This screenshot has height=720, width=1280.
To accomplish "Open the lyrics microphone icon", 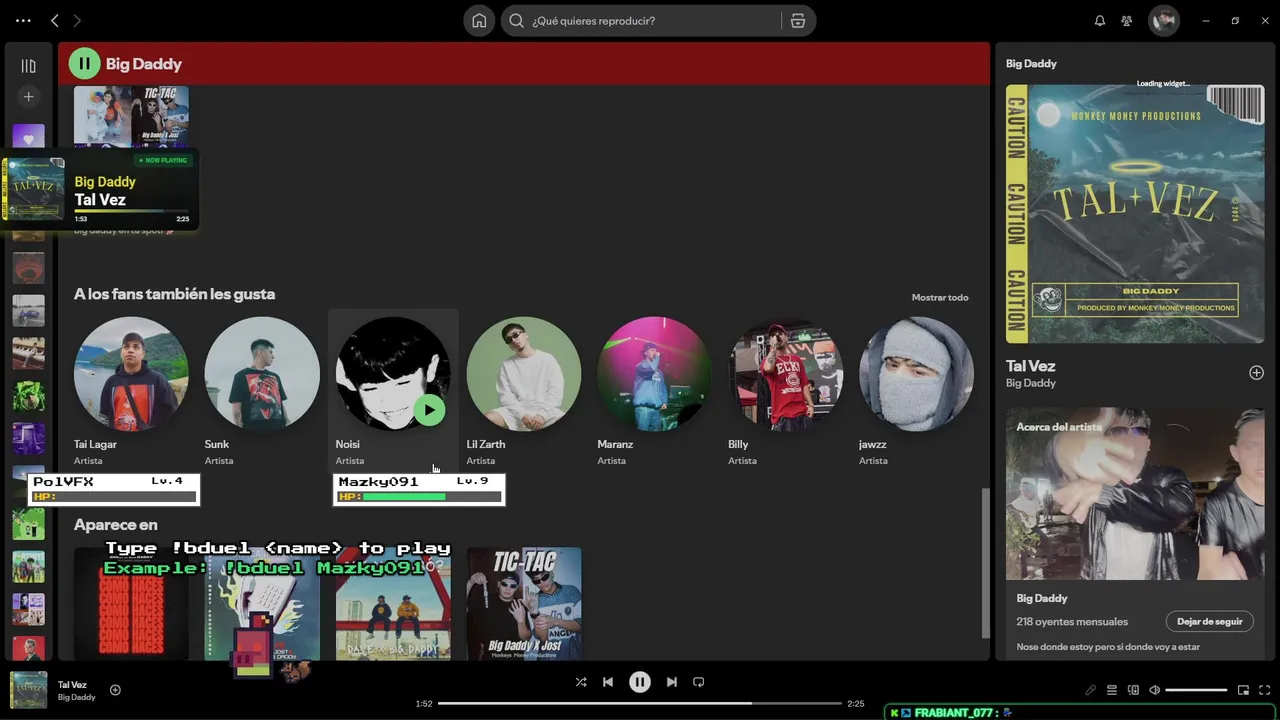I will tap(1090, 690).
